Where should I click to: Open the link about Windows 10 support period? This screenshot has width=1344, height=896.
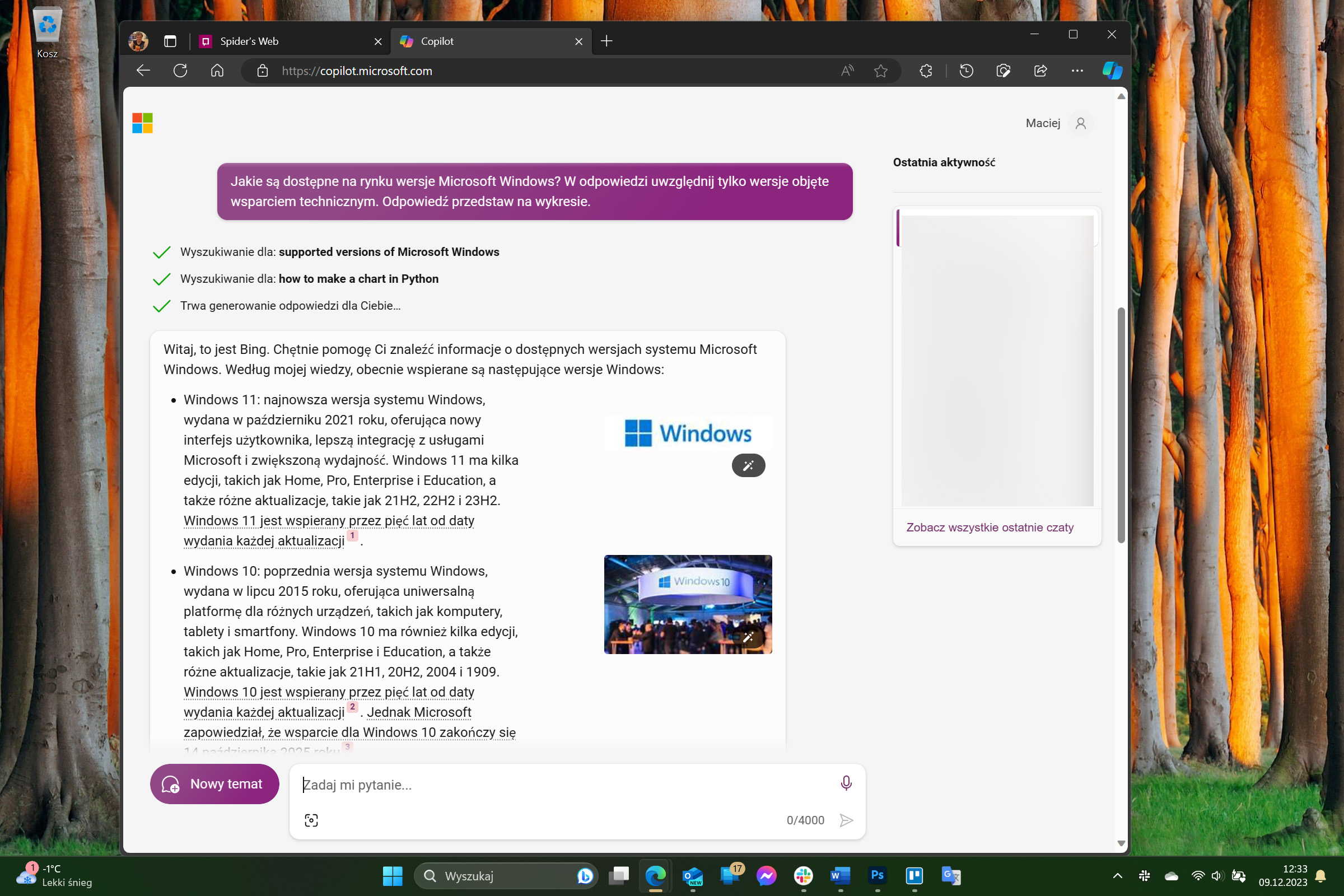tap(329, 702)
